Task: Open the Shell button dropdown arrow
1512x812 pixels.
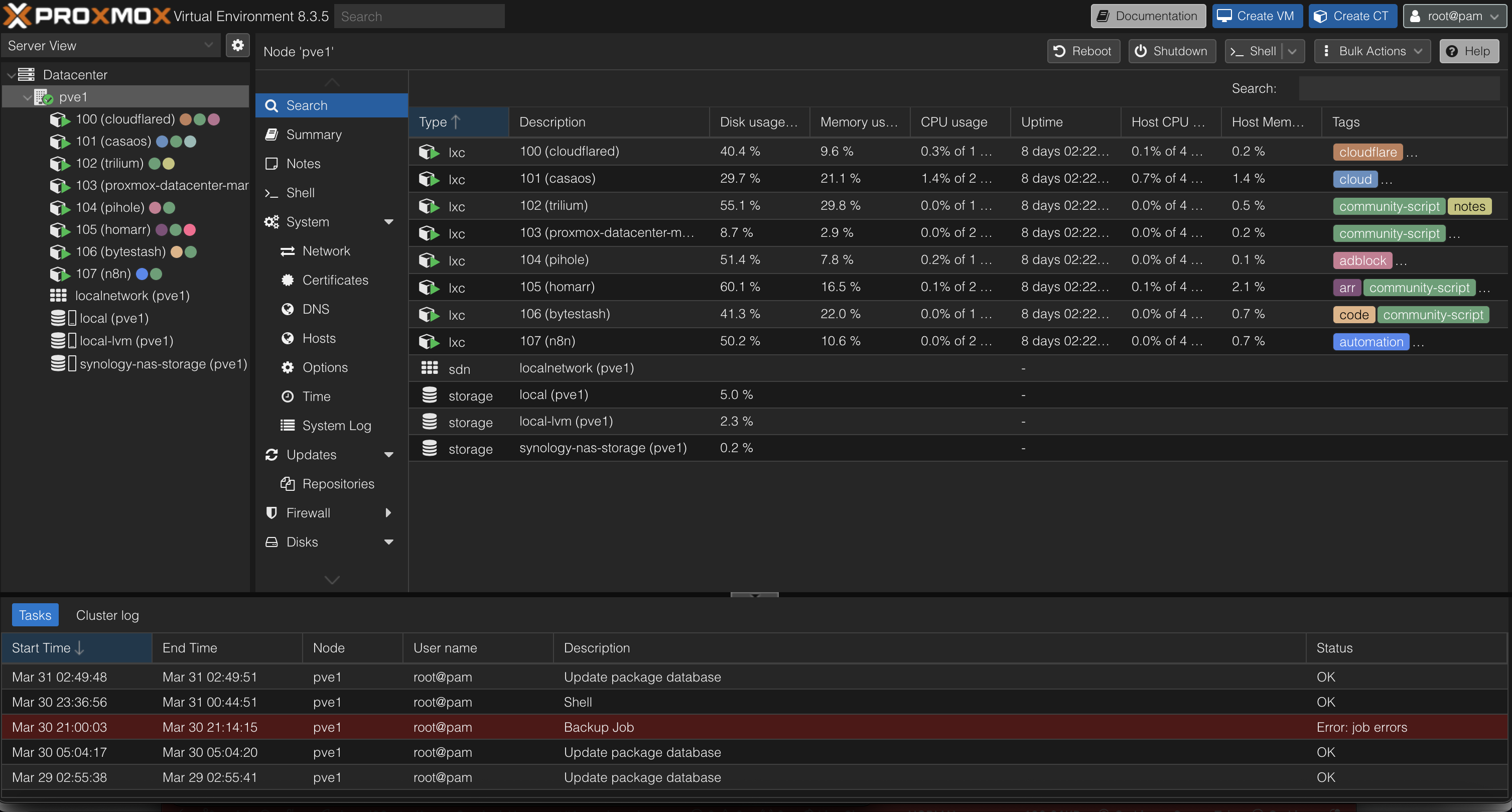Action: click(x=1293, y=51)
